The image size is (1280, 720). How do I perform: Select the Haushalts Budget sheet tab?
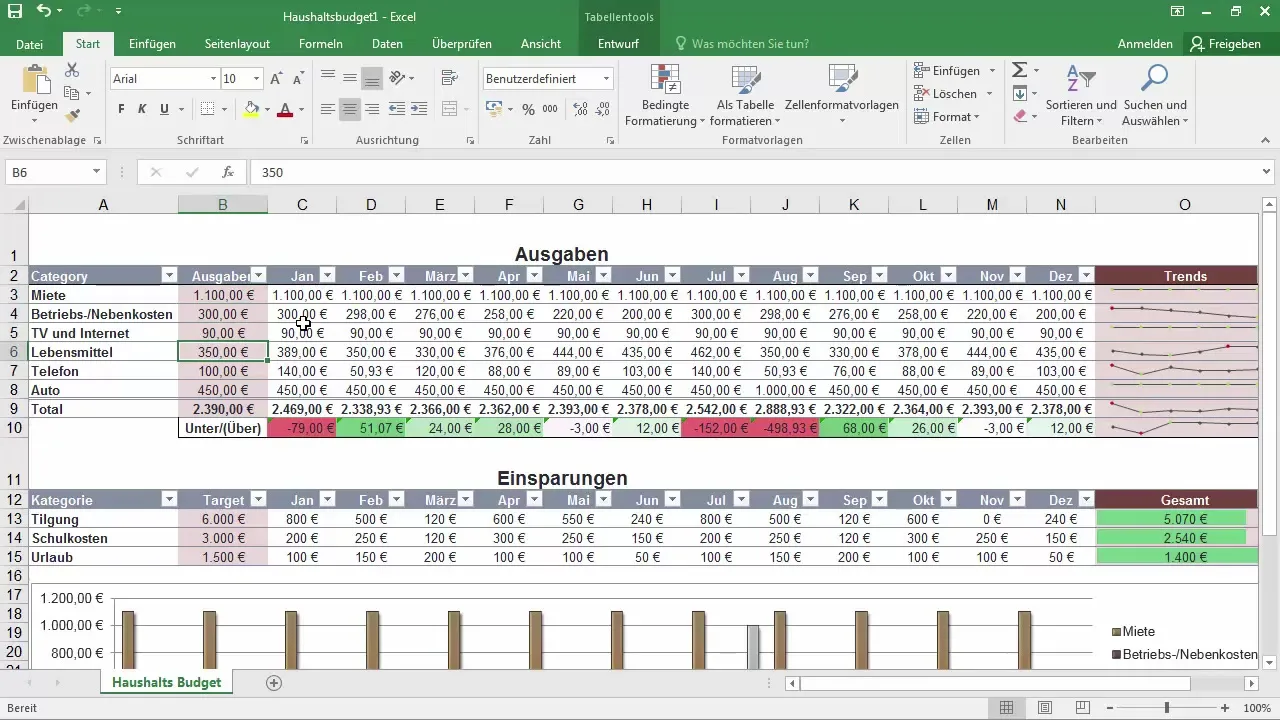pos(167,682)
